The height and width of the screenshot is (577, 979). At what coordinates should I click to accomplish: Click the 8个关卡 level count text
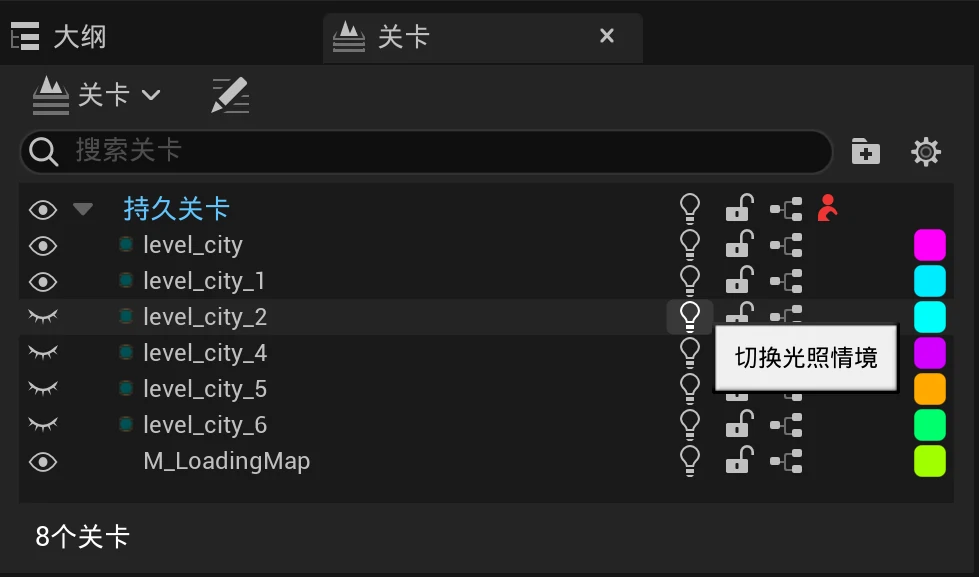pos(82,536)
